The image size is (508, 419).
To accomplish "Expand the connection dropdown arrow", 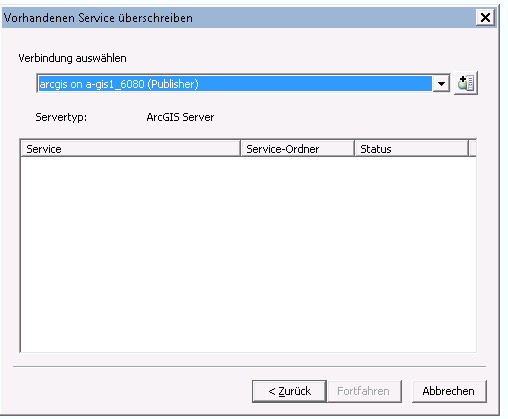I will (441, 84).
